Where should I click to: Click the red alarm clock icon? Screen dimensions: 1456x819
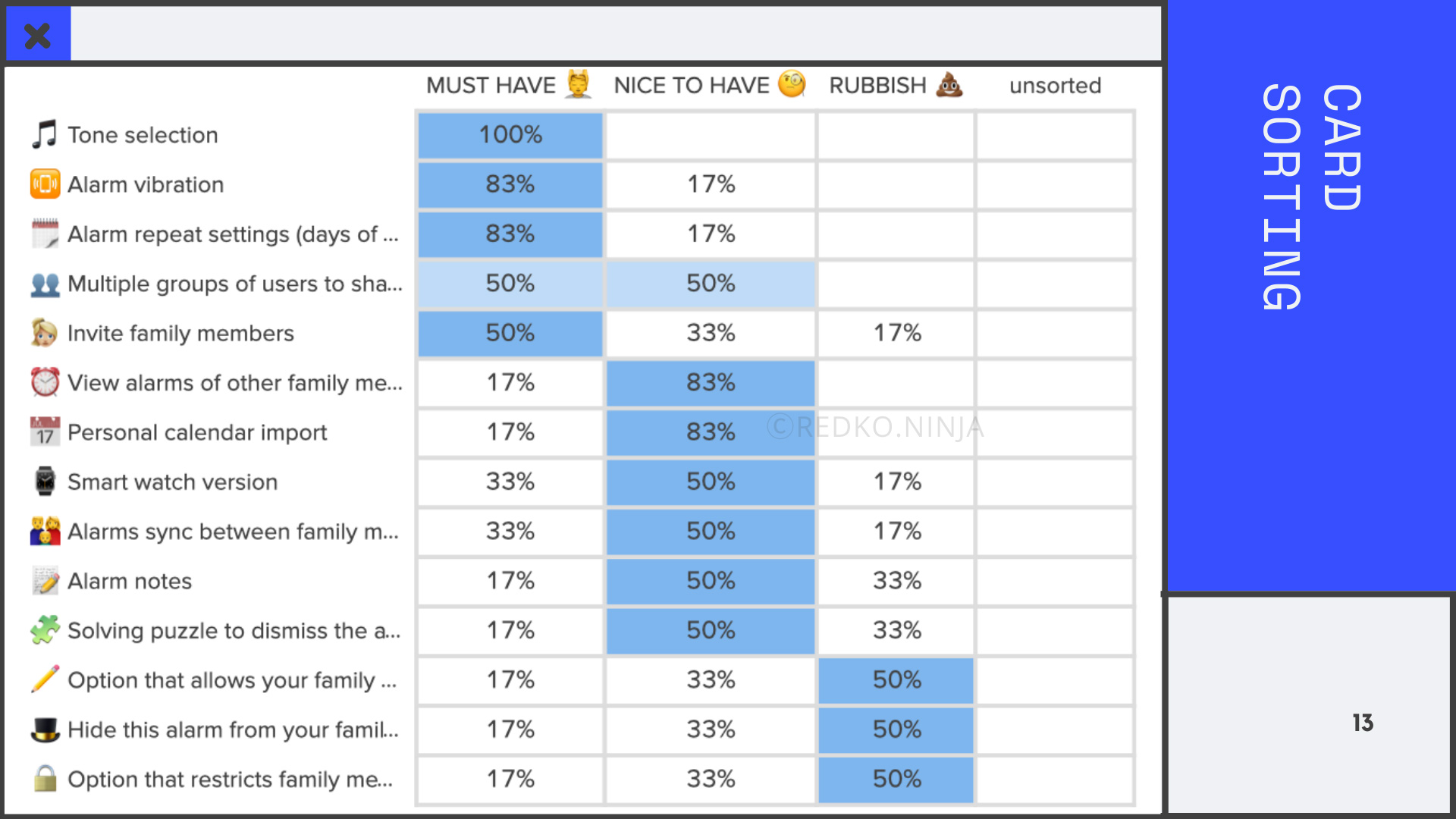45,382
